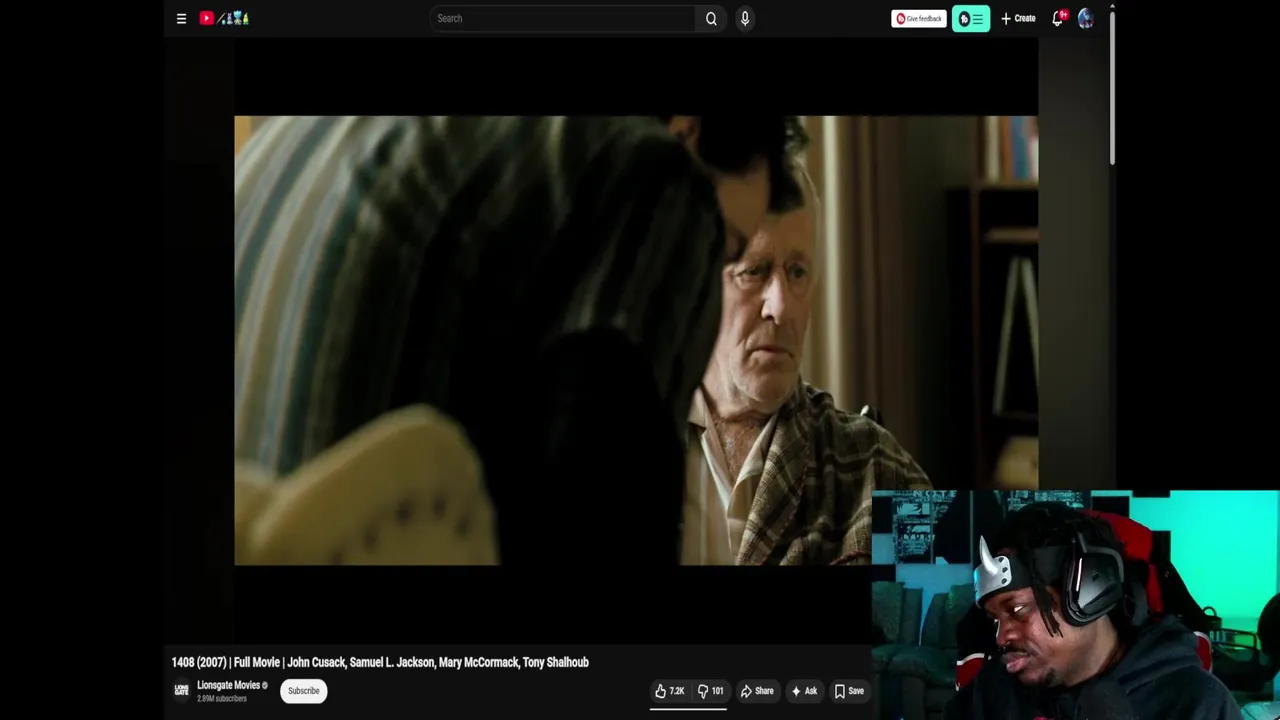Subscribe to Lionsgate Movies
The height and width of the screenshot is (720, 1280).
click(303, 691)
